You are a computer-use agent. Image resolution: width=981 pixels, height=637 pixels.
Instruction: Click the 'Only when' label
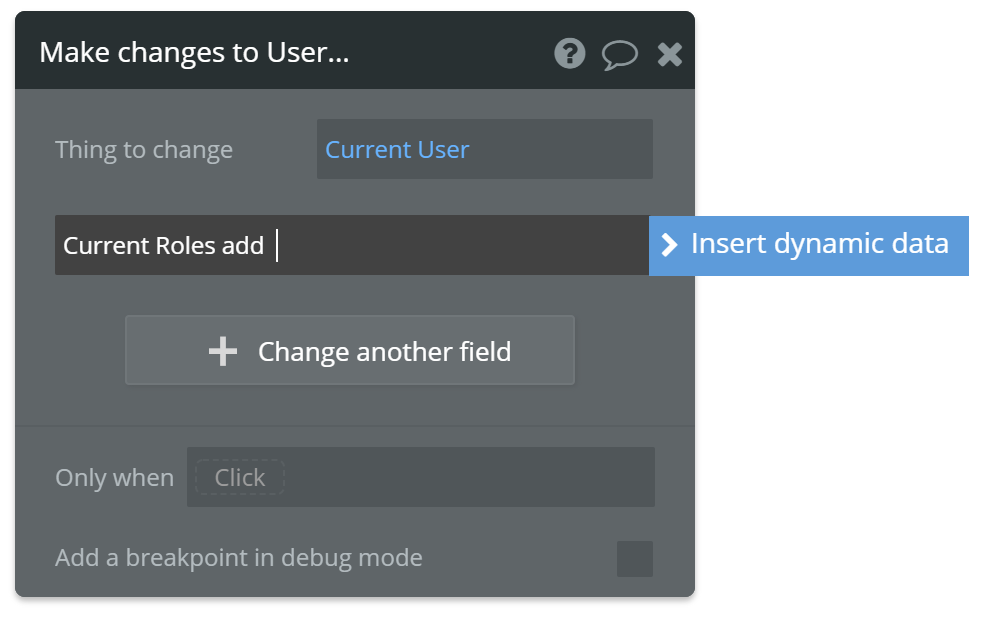pos(114,478)
